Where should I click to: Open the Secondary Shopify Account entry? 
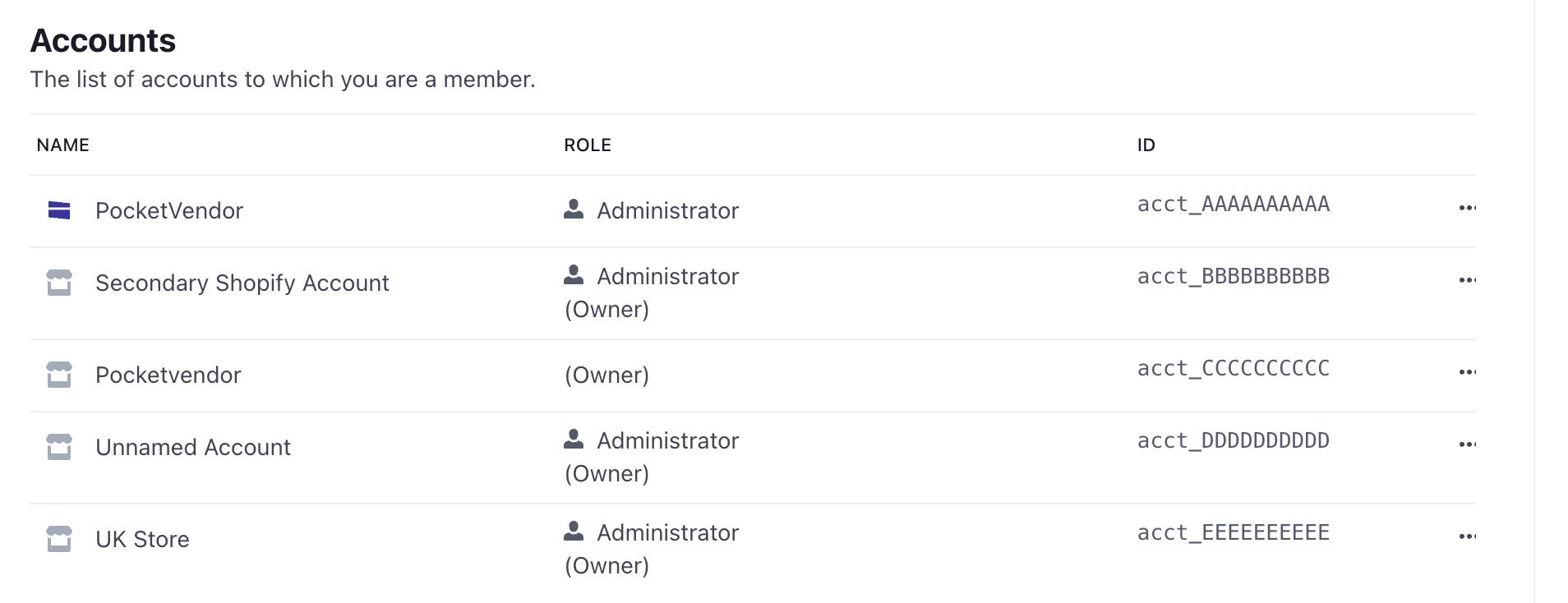pos(242,283)
